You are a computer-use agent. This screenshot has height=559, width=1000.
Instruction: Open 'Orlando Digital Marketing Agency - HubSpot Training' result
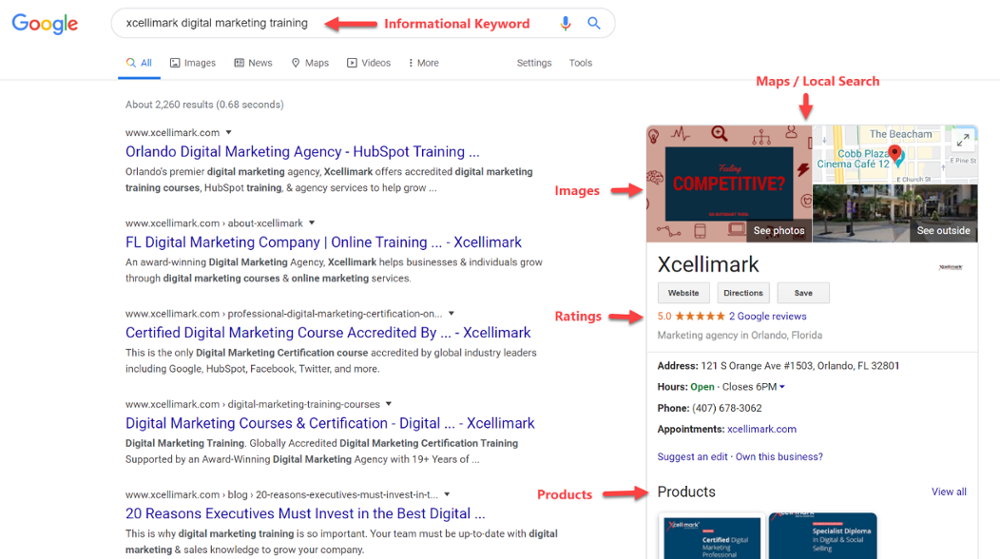(x=302, y=152)
